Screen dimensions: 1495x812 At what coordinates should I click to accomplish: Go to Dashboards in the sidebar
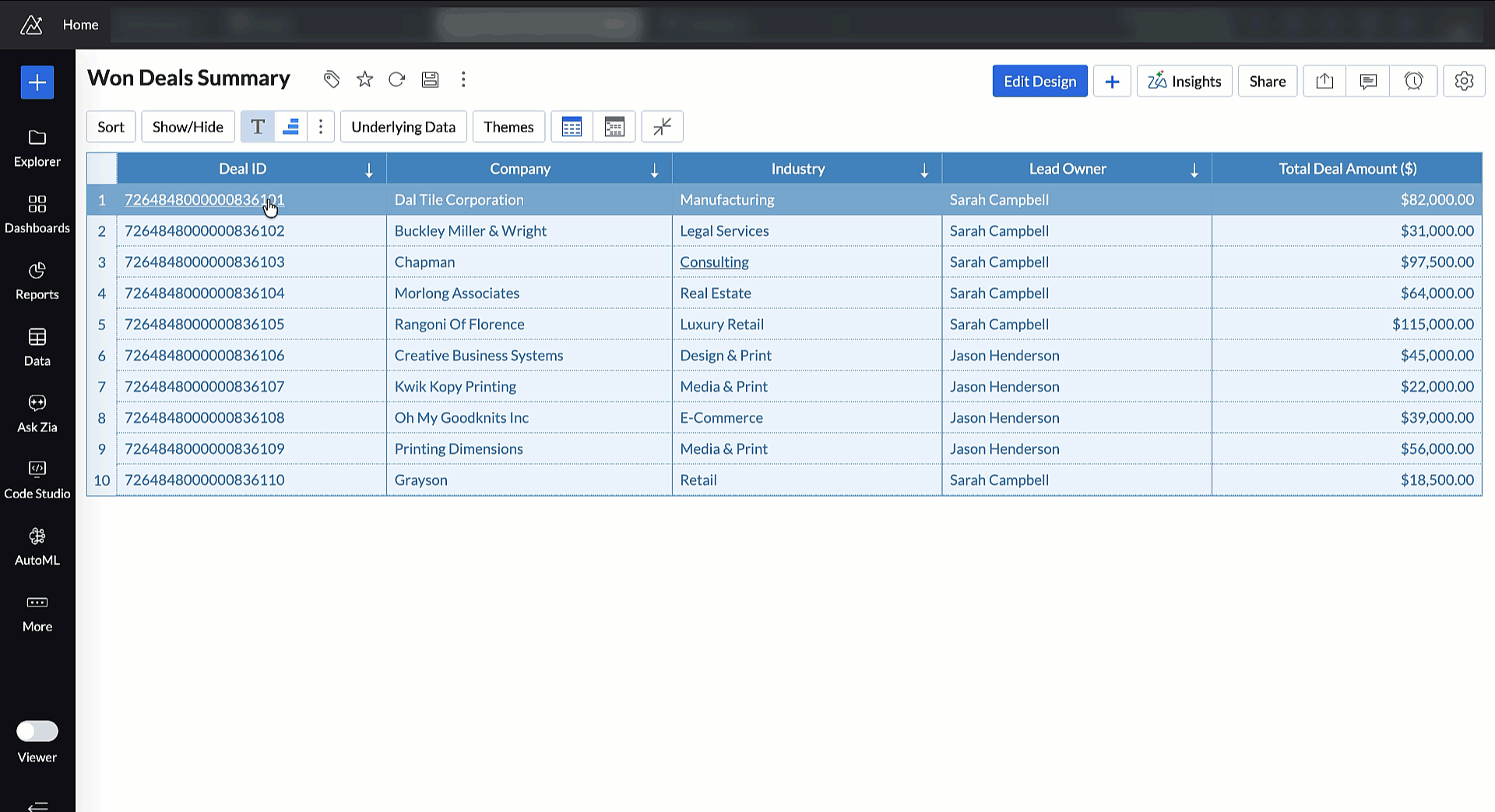coord(37,214)
